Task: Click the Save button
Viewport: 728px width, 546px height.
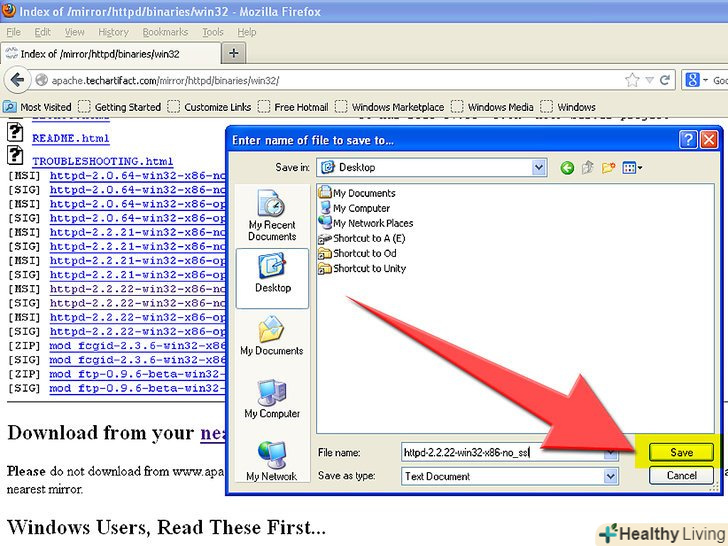Action: click(681, 452)
